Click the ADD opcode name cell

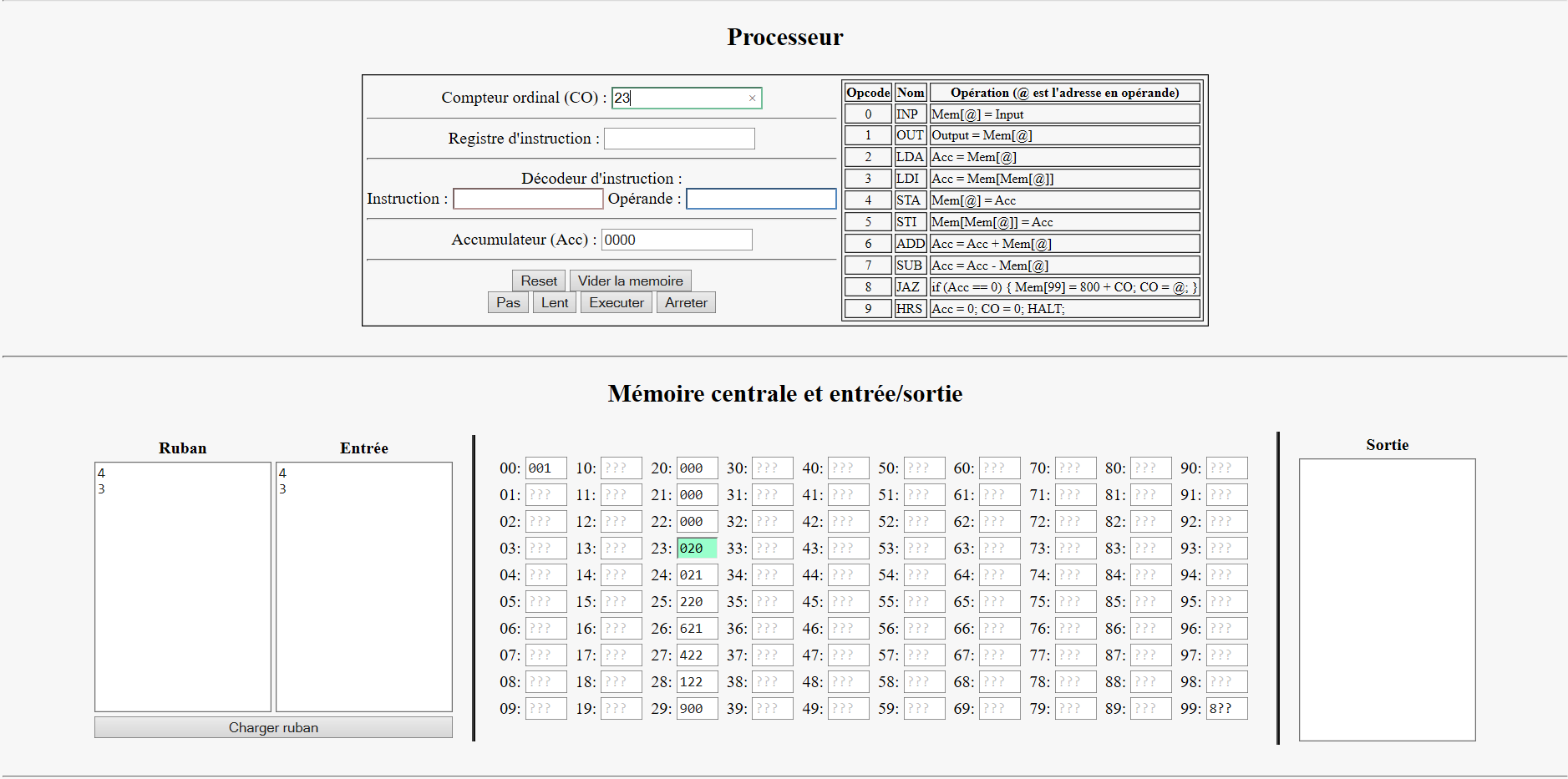pos(911,244)
